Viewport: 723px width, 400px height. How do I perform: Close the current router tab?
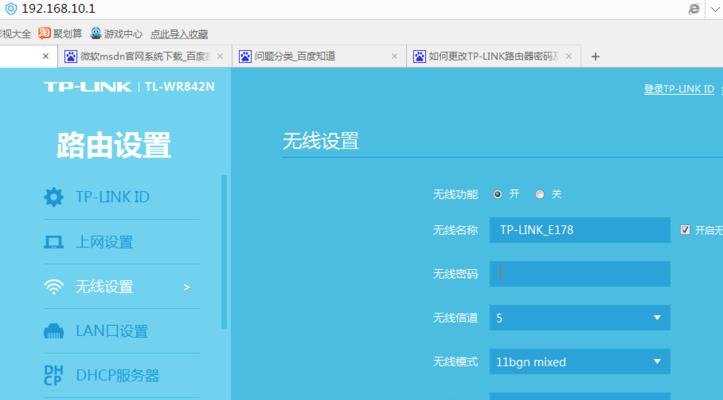tap(46, 56)
